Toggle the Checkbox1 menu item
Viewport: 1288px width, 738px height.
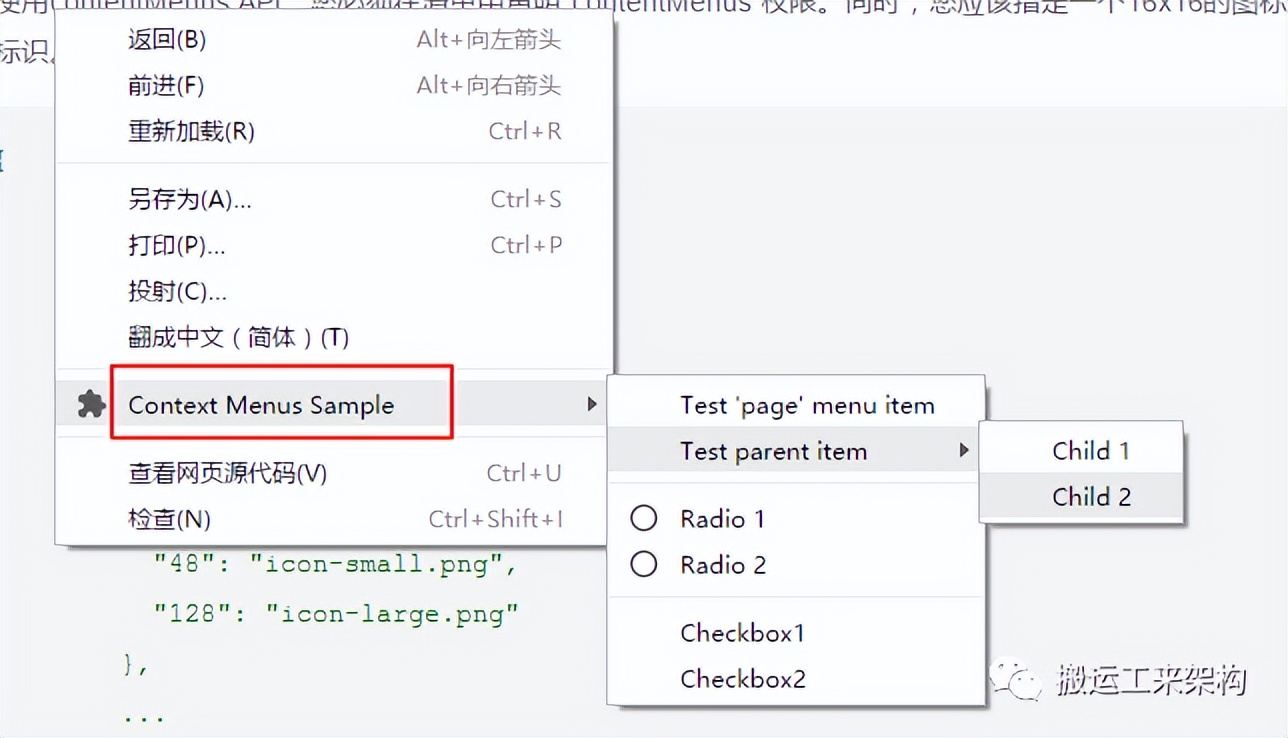pyautogui.click(x=796, y=633)
